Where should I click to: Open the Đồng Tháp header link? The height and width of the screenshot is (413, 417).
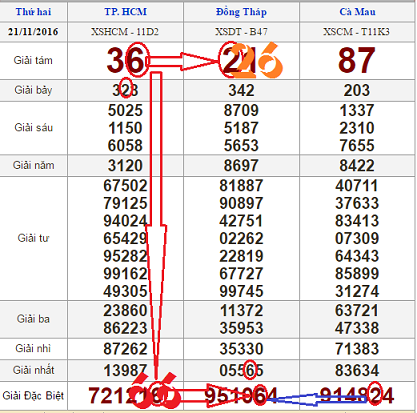coord(241,12)
